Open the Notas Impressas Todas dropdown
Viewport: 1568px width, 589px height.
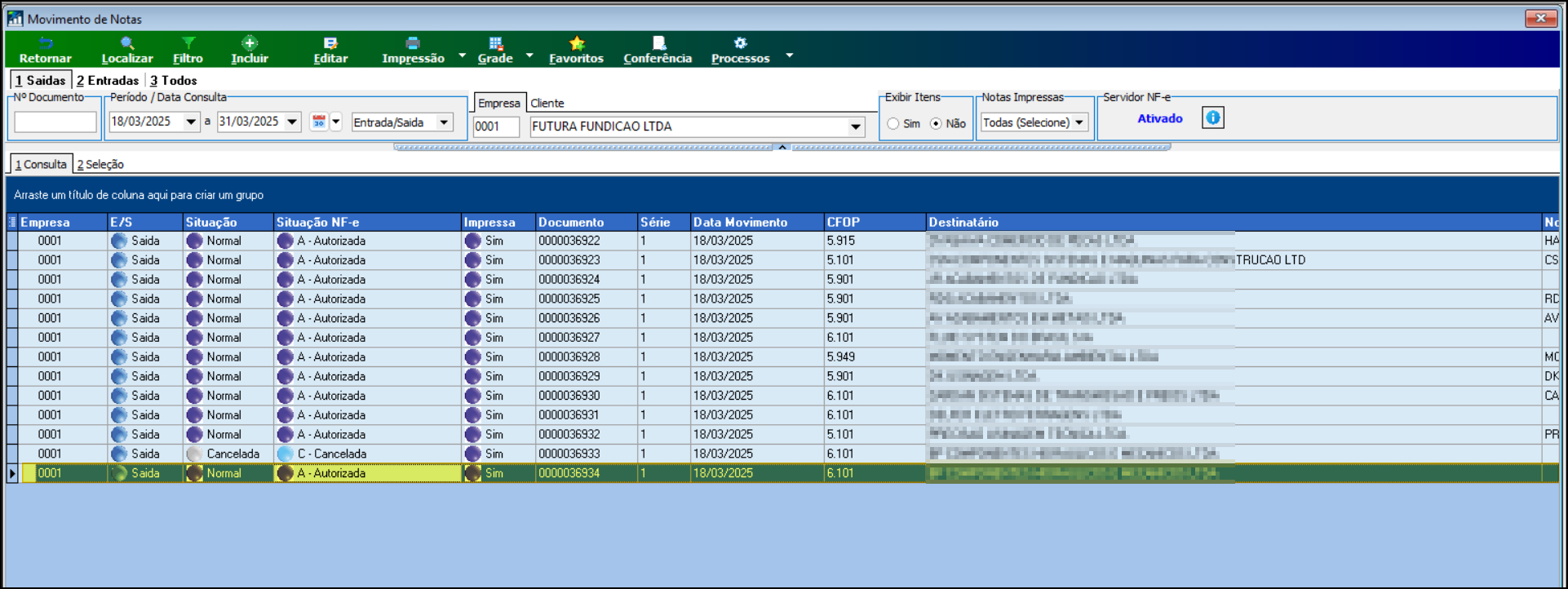point(1079,122)
